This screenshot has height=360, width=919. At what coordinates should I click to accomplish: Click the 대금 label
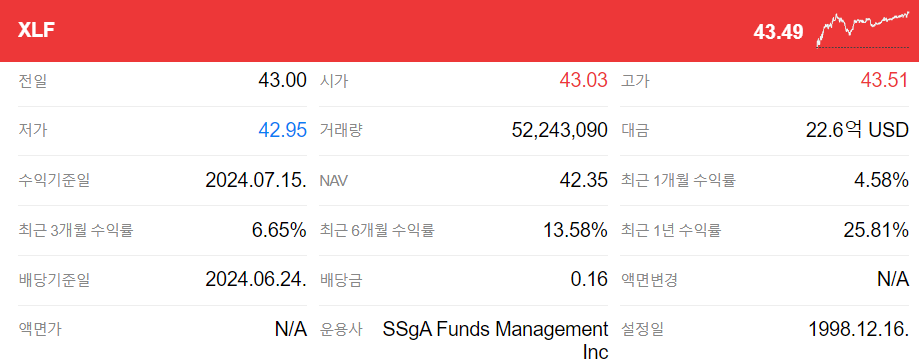point(635,130)
